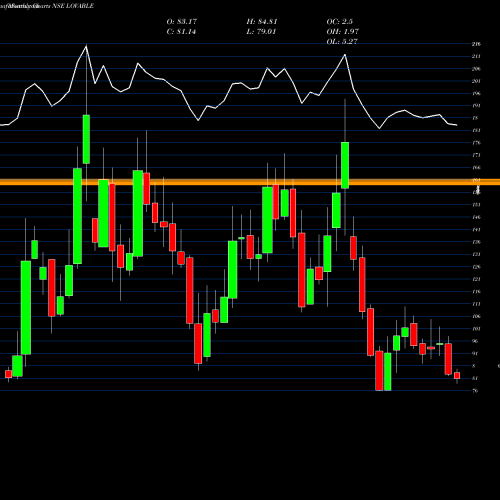The width and height of the screenshot is (500, 500).
Task: Click the 91 price axis label
Action: [x=475, y=353]
